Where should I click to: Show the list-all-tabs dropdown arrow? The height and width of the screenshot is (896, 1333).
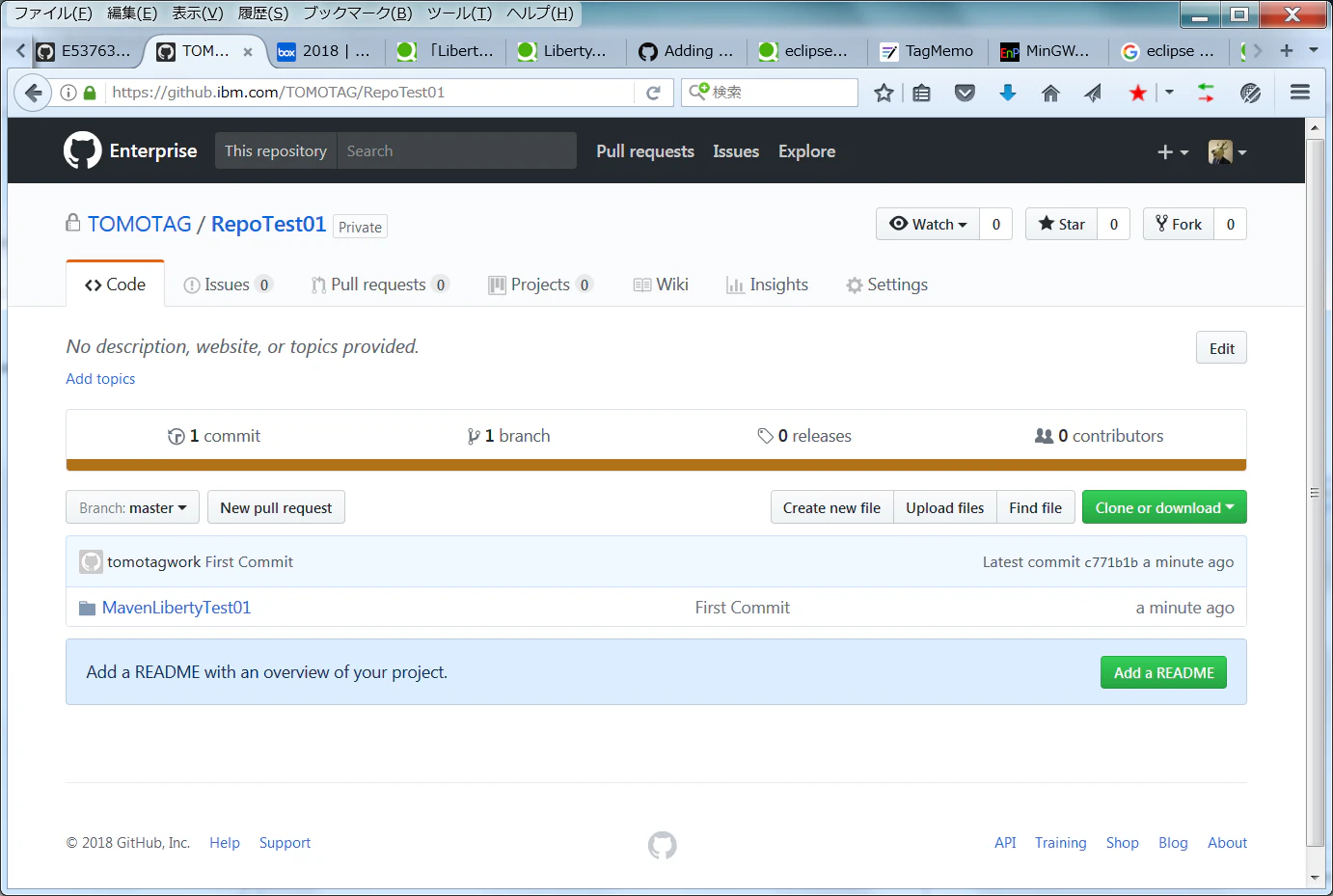click(1314, 50)
